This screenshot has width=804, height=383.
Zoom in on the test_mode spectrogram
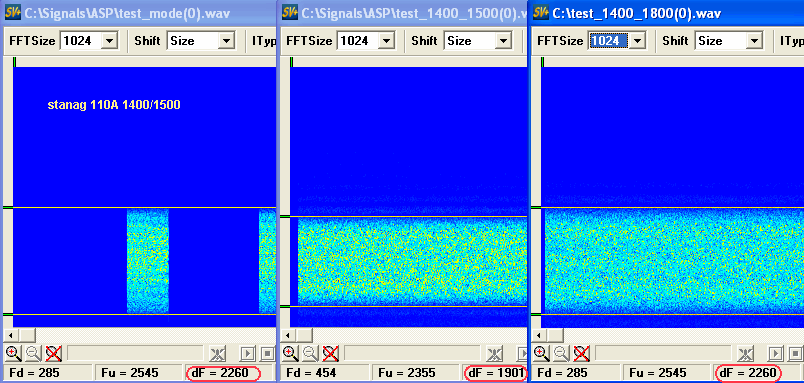tap(13, 353)
